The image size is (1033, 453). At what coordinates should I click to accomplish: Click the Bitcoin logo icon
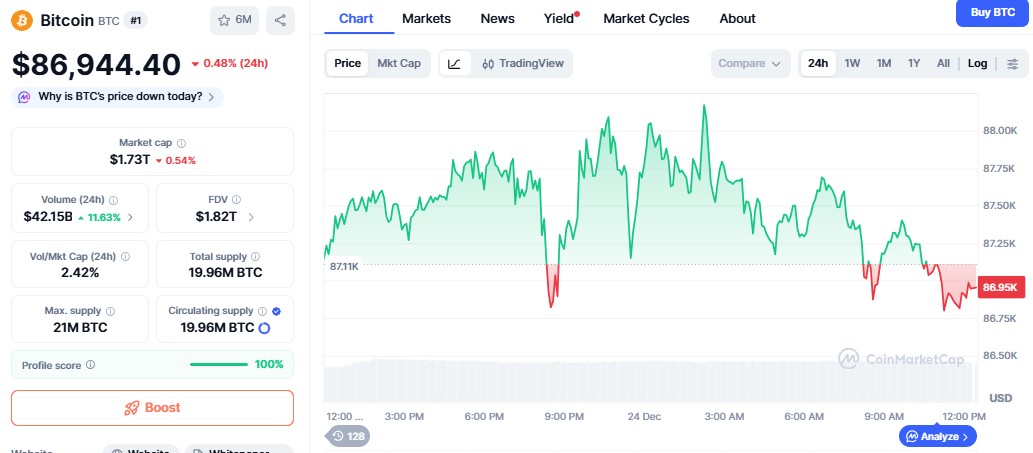[22, 20]
